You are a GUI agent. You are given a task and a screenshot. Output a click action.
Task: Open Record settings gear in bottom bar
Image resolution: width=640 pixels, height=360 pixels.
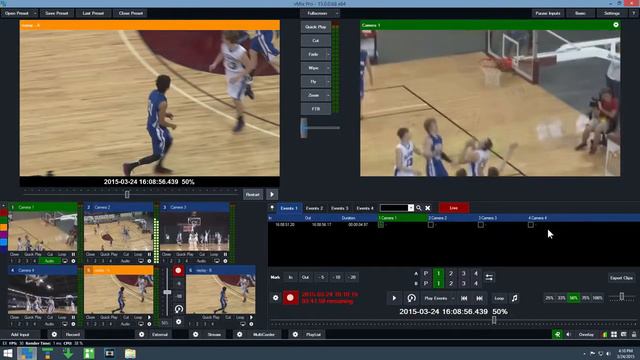pos(54,334)
